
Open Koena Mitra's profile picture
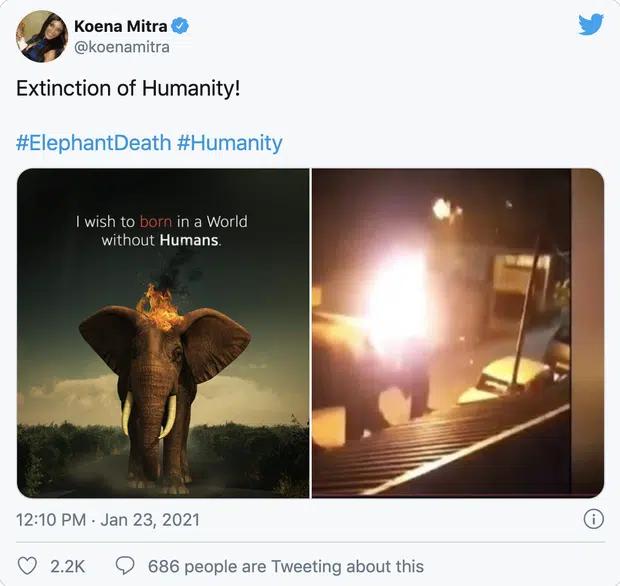tap(41, 35)
